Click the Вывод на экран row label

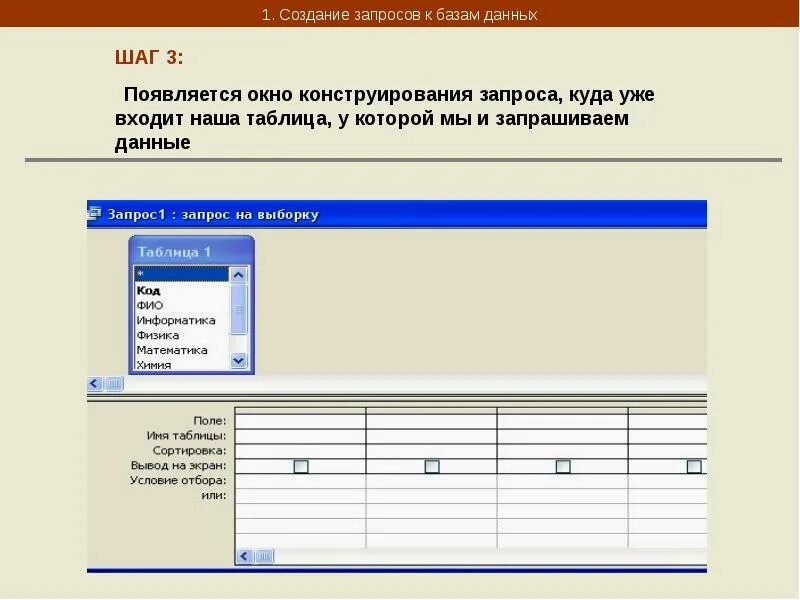tap(179, 466)
